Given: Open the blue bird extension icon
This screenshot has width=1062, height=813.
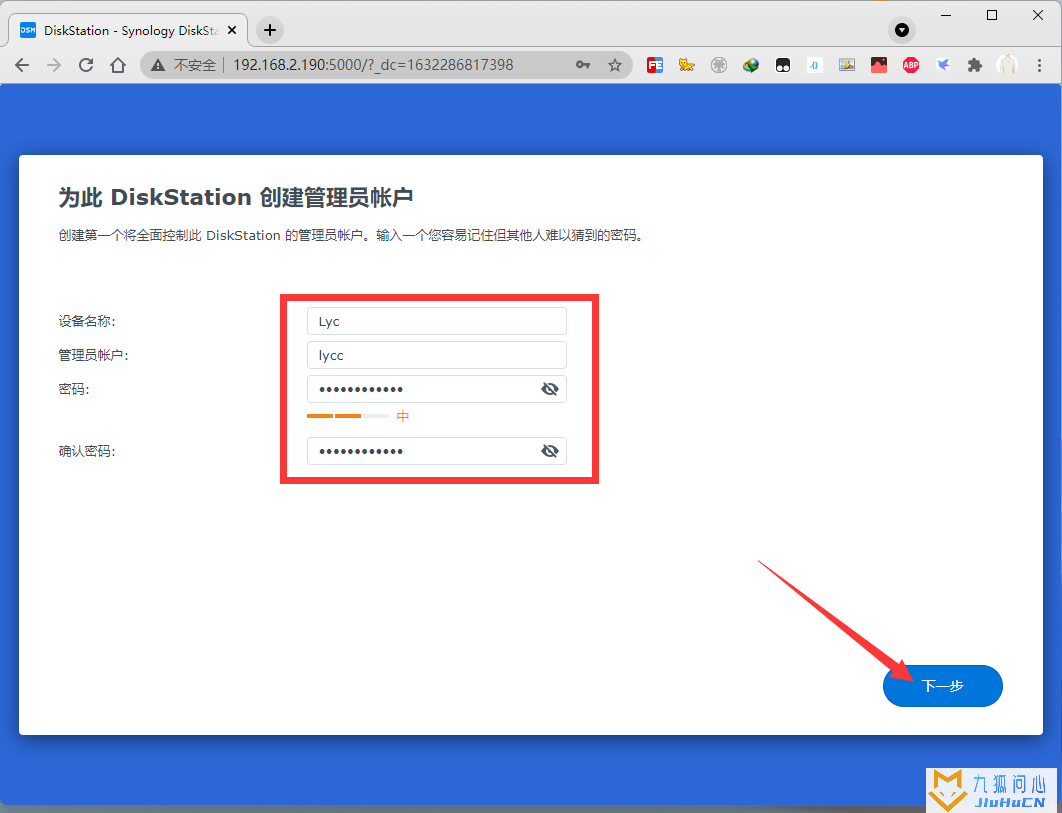Looking at the screenshot, I should click(943, 65).
